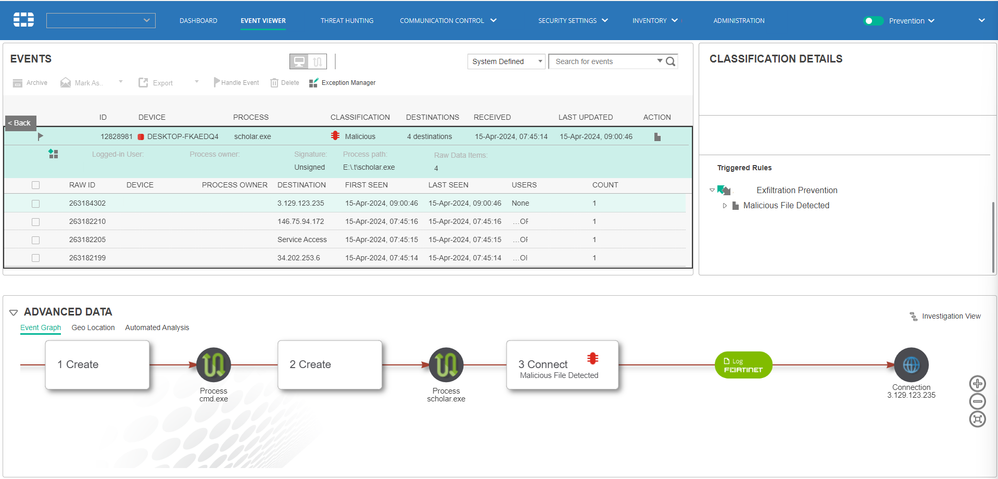The width and height of the screenshot is (998, 479).
Task: Click the Connection 3.129.123.235 globe icon
Action: point(911,365)
